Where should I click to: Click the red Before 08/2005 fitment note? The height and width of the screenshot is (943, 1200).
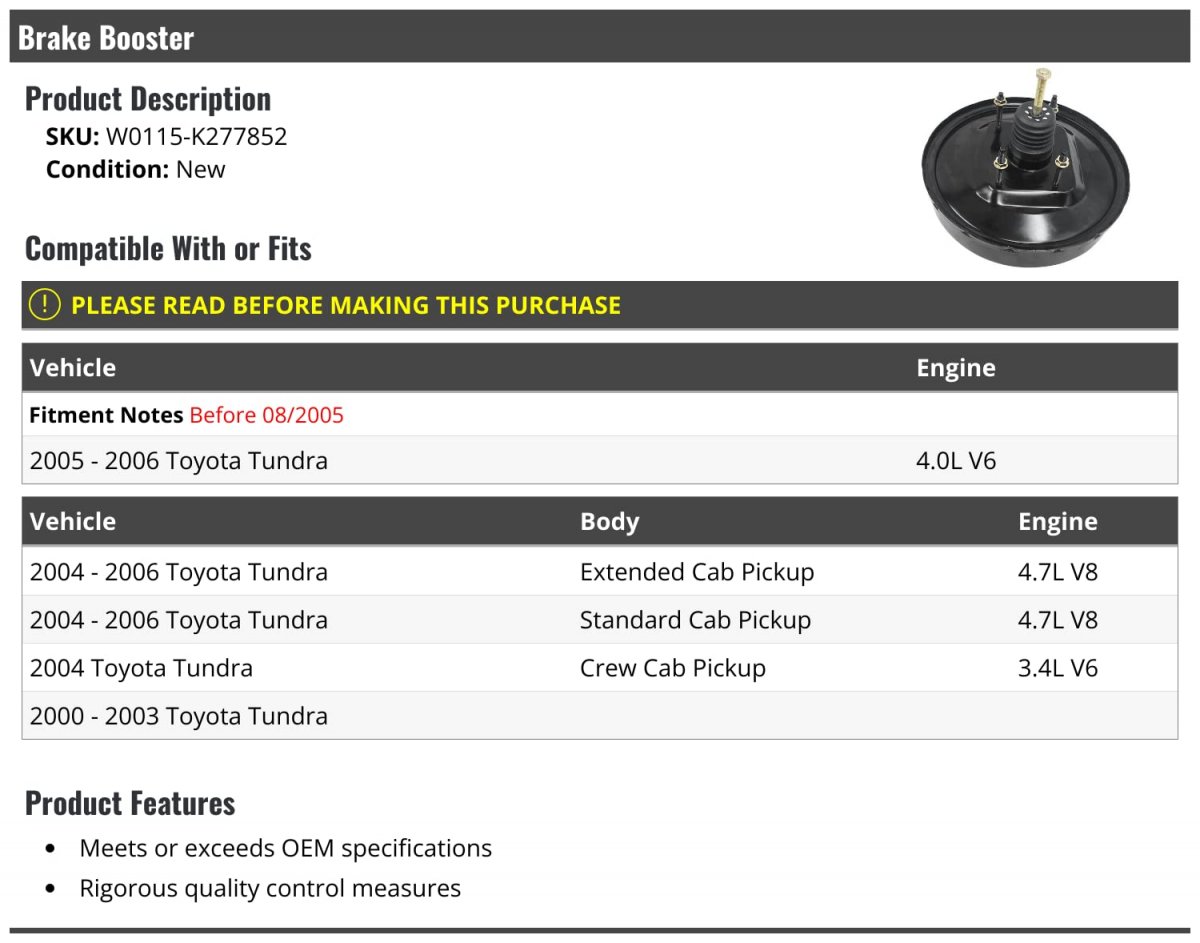tap(266, 415)
